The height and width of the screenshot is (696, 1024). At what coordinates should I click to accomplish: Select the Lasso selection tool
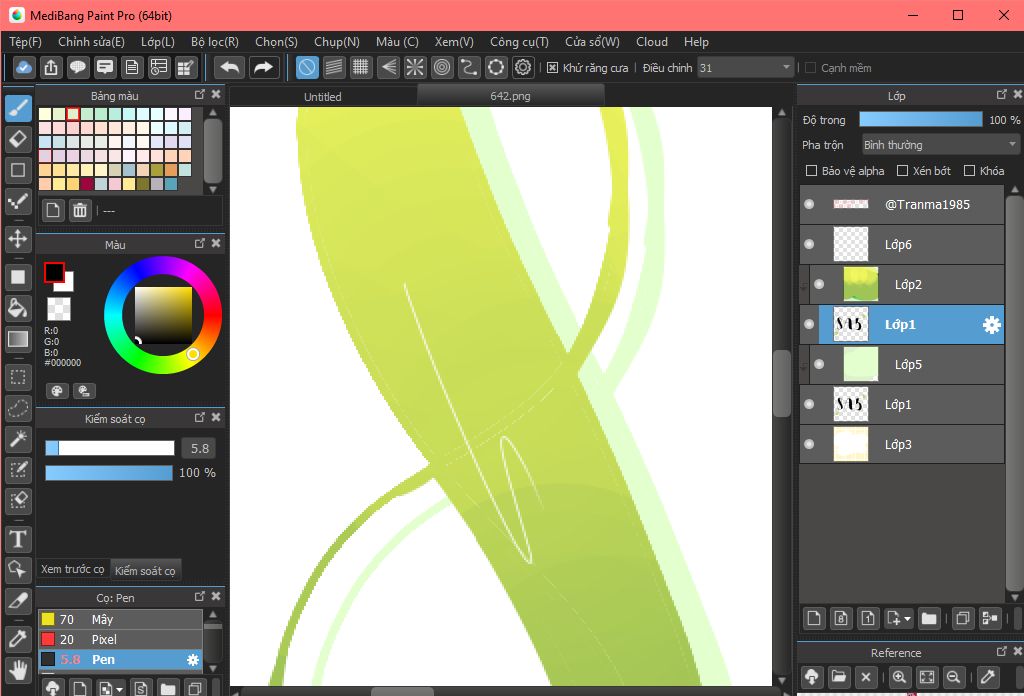coord(18,408)
